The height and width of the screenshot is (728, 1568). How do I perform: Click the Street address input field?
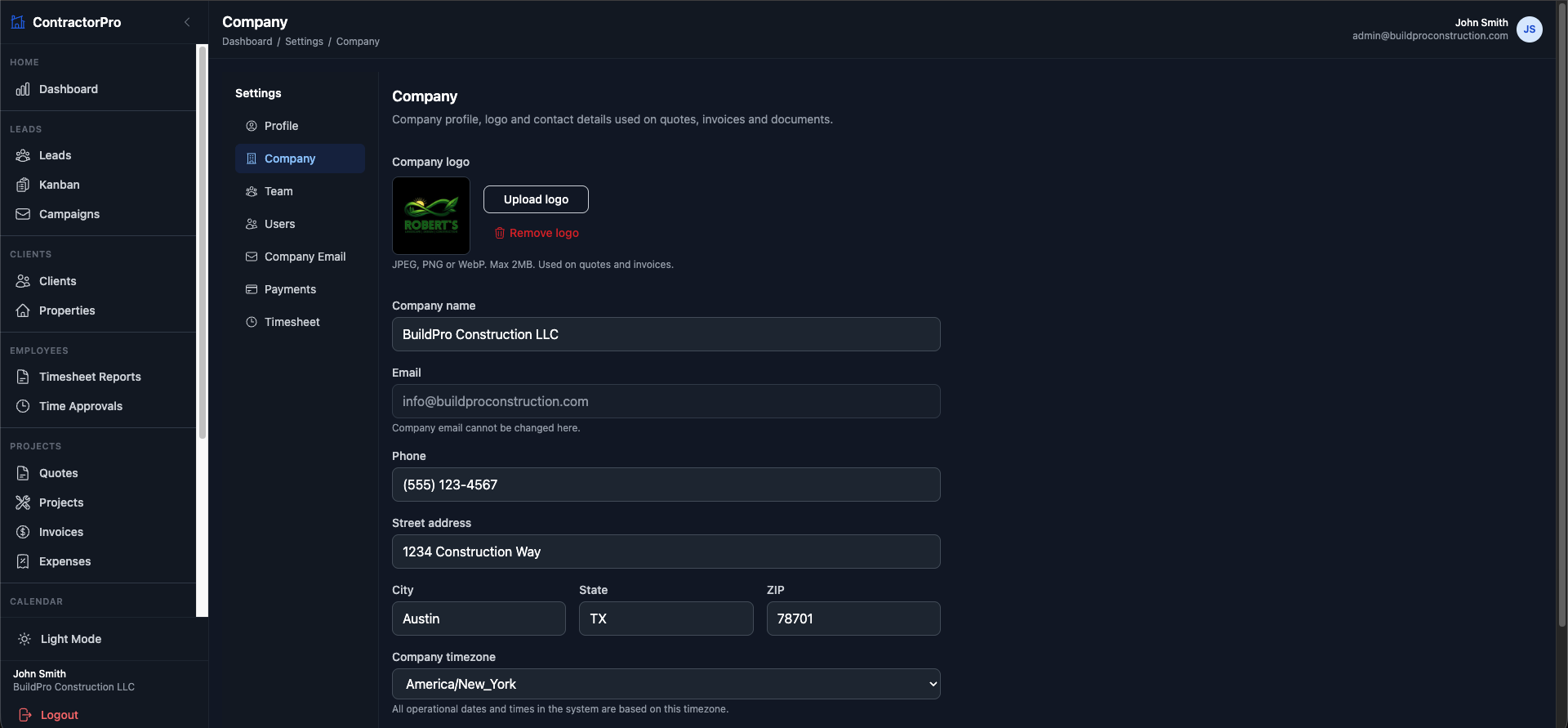[666, 552]
